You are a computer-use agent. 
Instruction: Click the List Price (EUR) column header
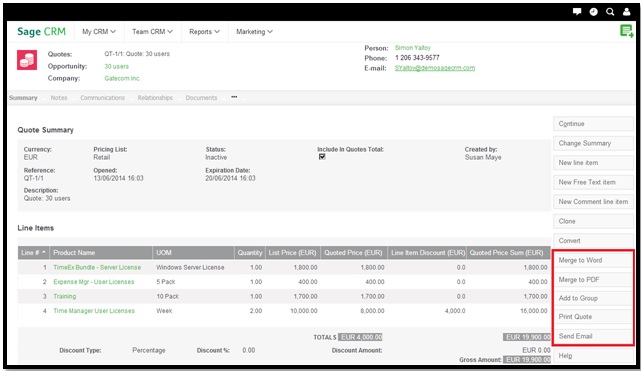(x=293, y=253)
